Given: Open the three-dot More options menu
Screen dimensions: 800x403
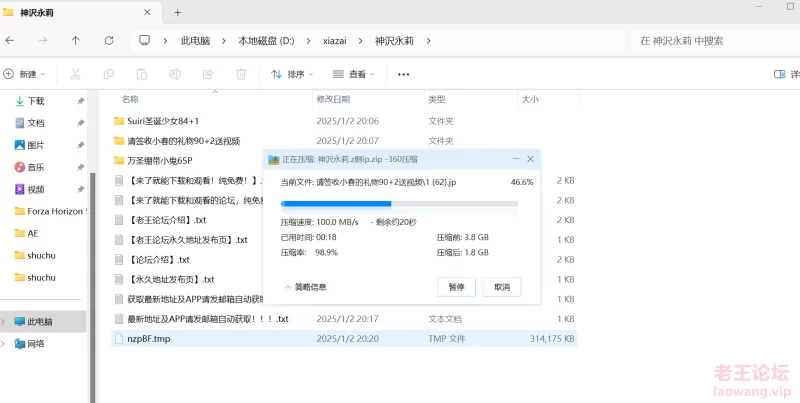Looking at the screenshot, I should coord(403,74).
